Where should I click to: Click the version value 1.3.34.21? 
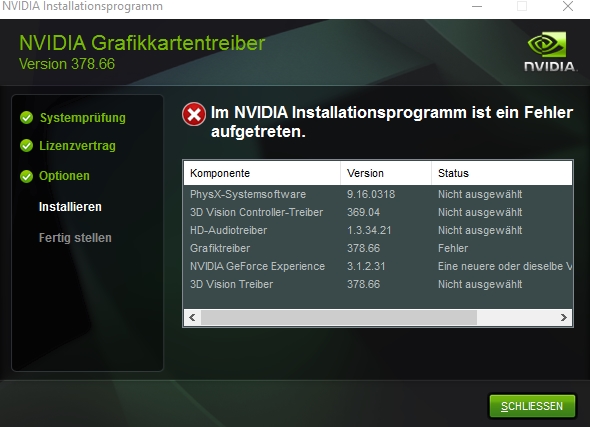pos(369,230)
